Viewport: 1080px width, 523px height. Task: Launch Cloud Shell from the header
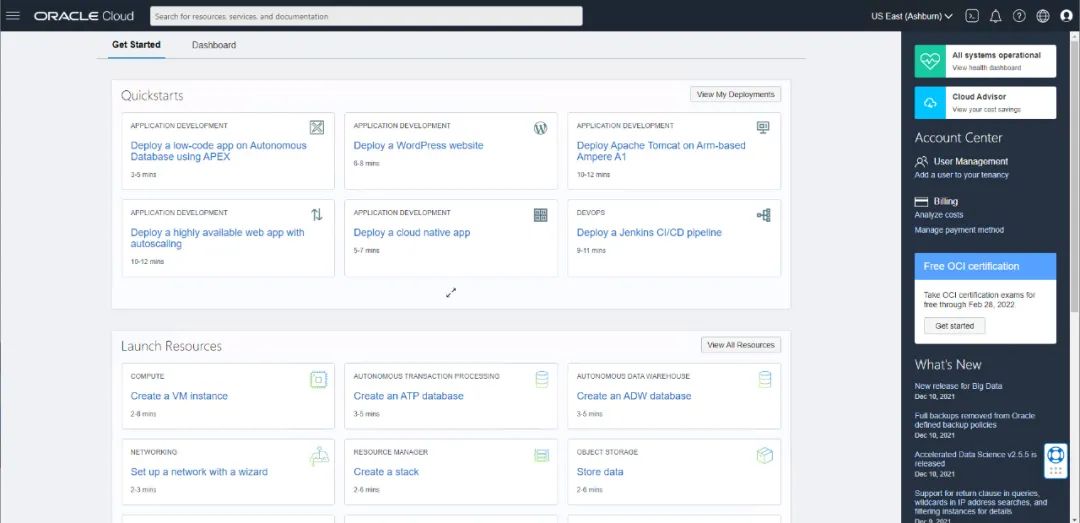tap(972, 16)
